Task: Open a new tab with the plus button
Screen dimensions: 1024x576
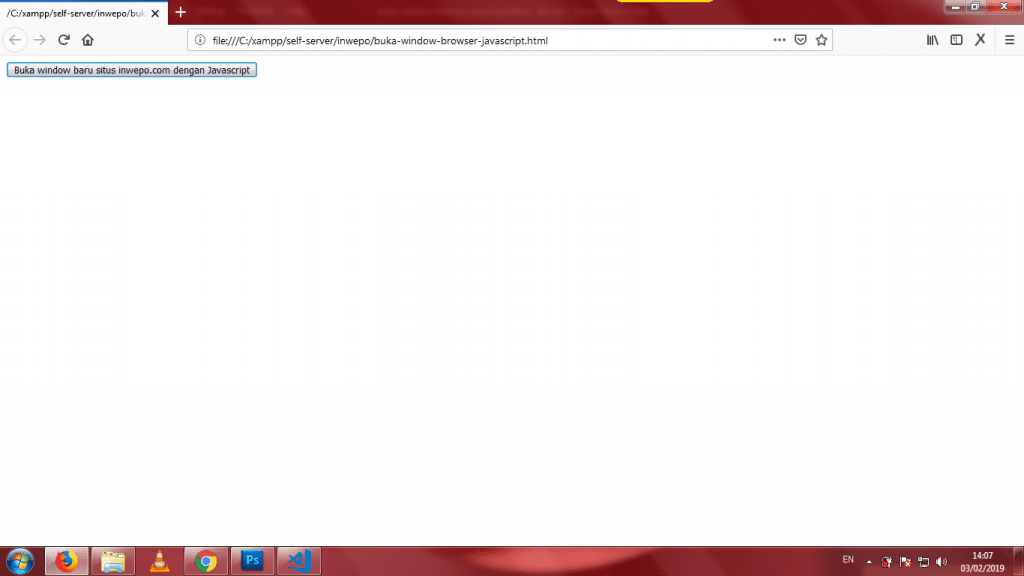Action: (181, 12)
